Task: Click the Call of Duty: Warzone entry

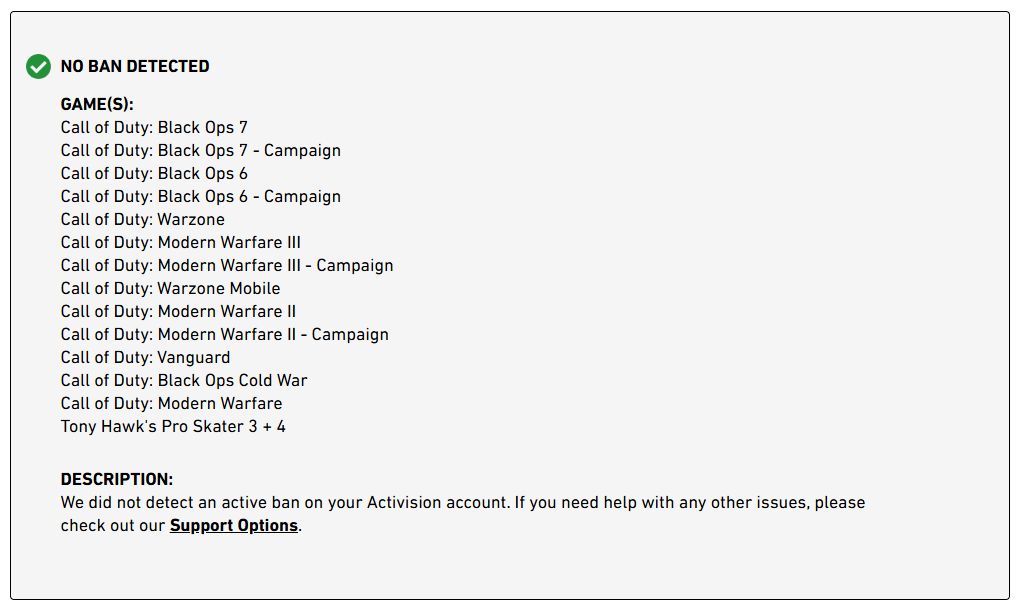Action: [142, 220]
